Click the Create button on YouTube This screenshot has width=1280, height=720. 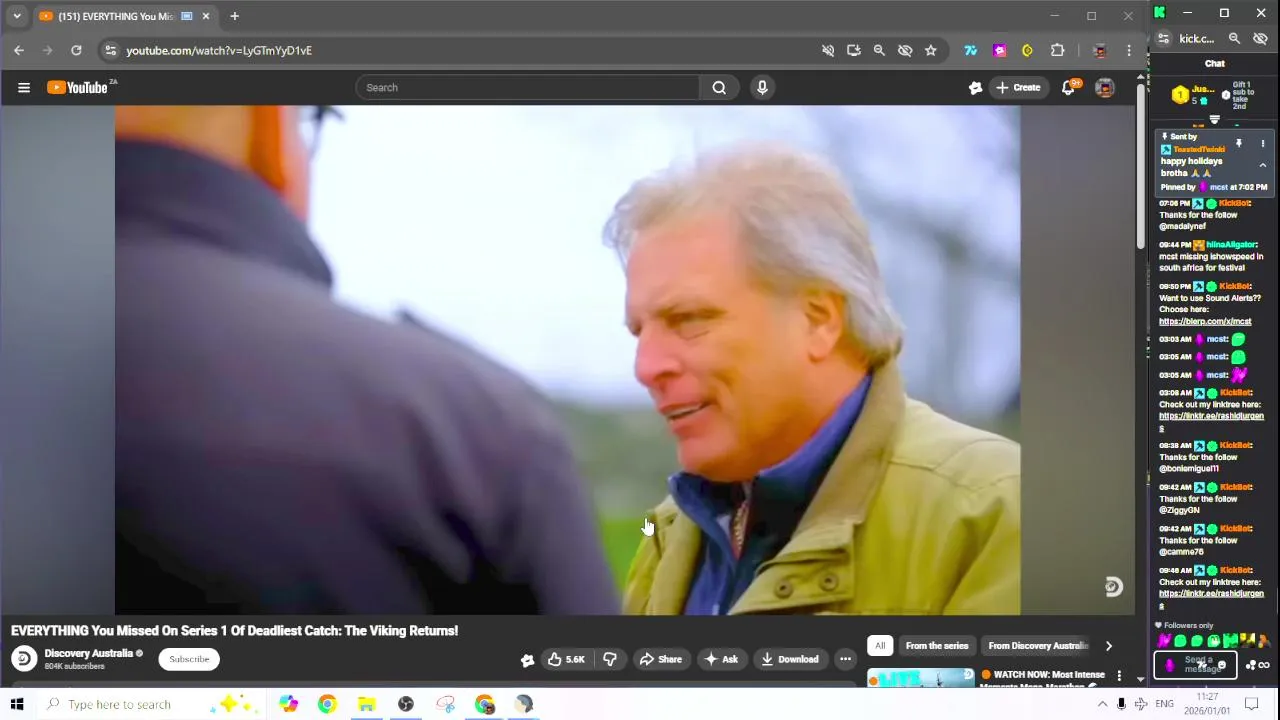click(1018, 88)
